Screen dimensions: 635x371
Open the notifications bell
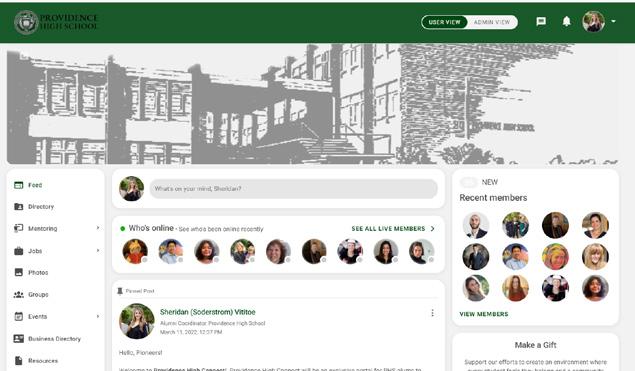click(567, 21)
